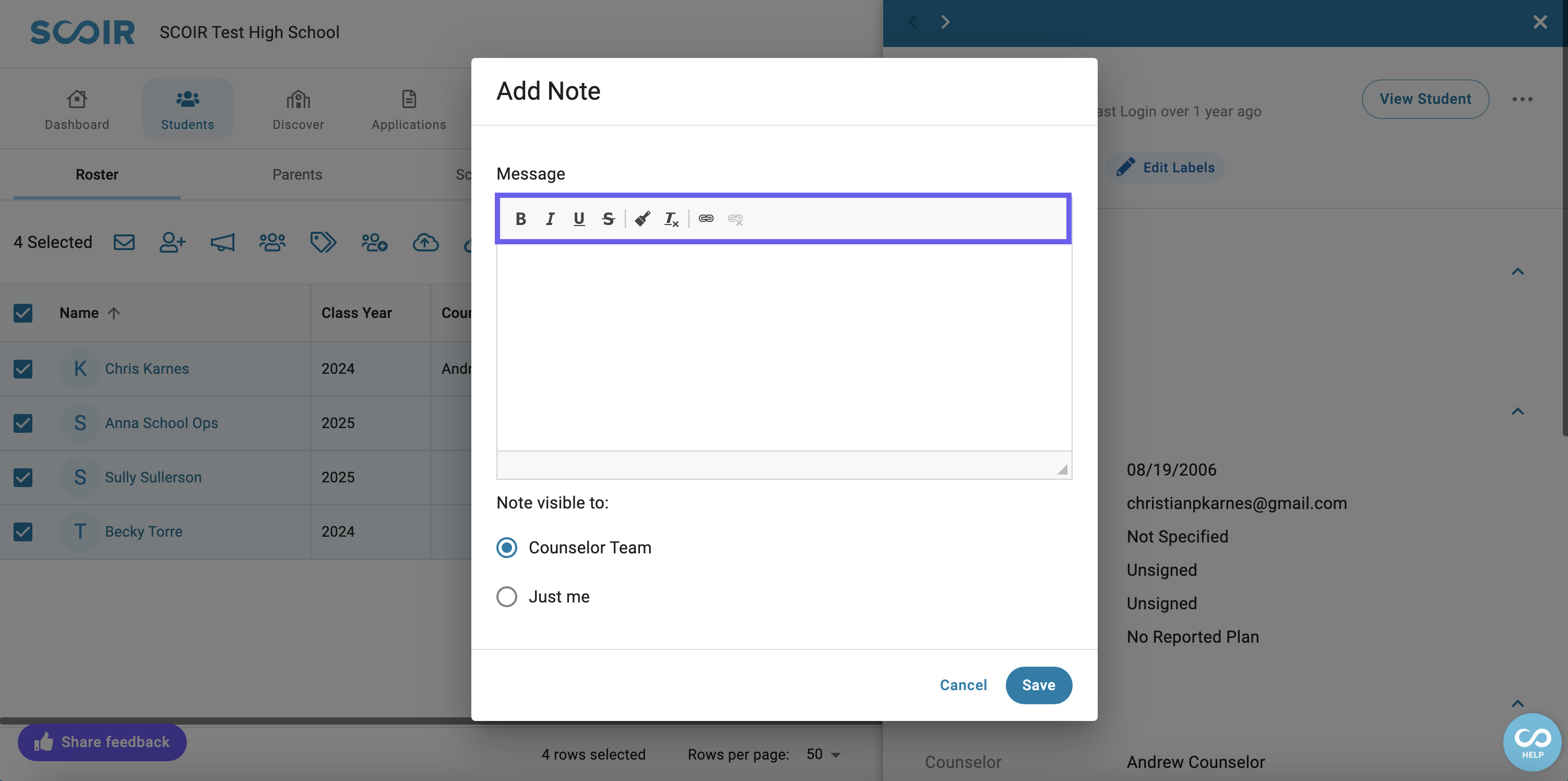Viewport: 1568px width, 781px height.
Task: Switch to the Roster tab
Action: pyautogui.click(x=97, y=174)
